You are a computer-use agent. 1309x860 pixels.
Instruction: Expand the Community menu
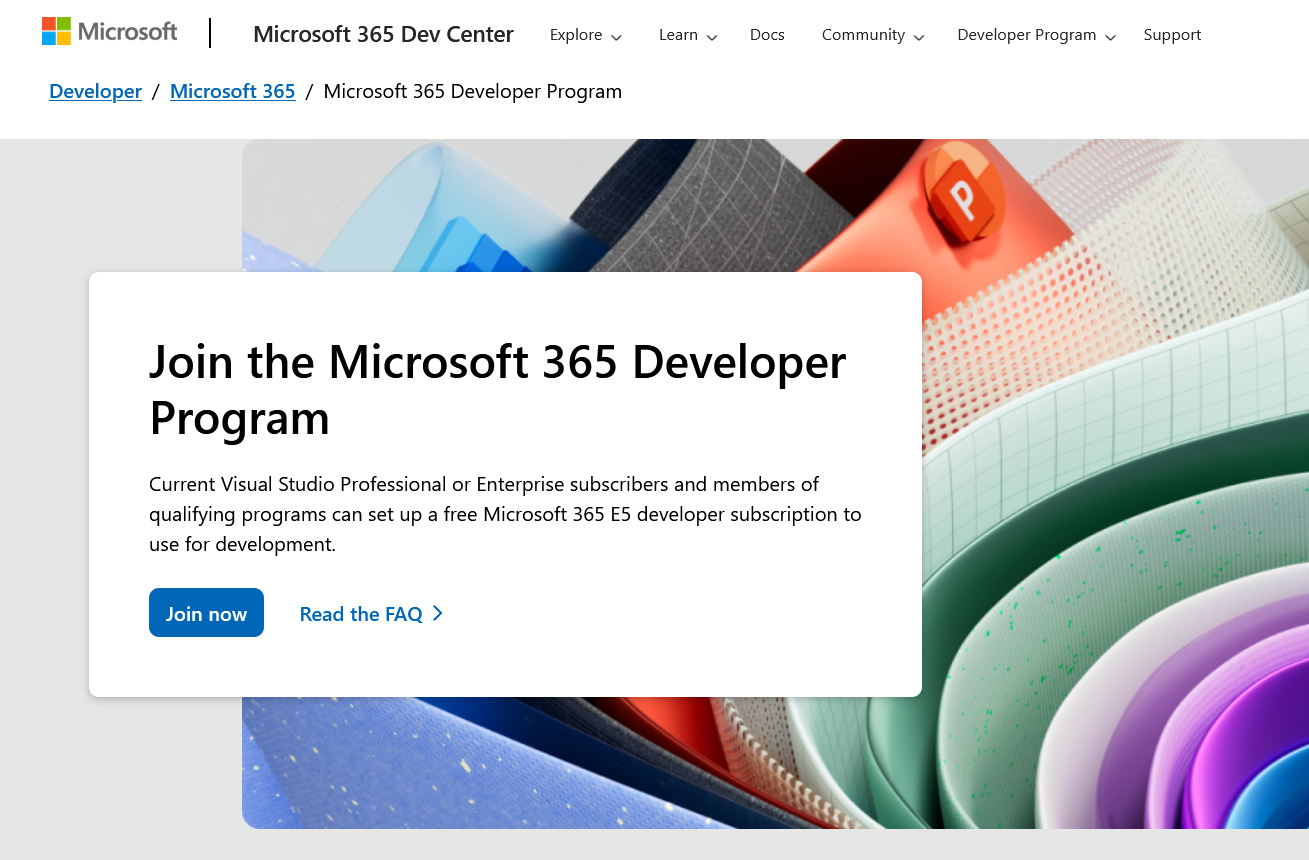pos(873,35)
